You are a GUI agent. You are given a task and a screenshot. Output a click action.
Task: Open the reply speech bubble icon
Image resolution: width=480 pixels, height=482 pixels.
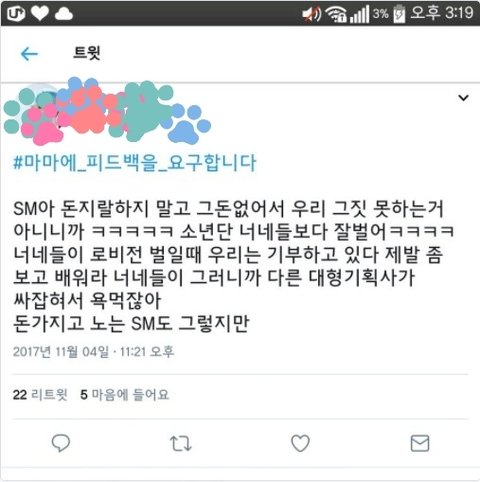[x=61, y=443]
